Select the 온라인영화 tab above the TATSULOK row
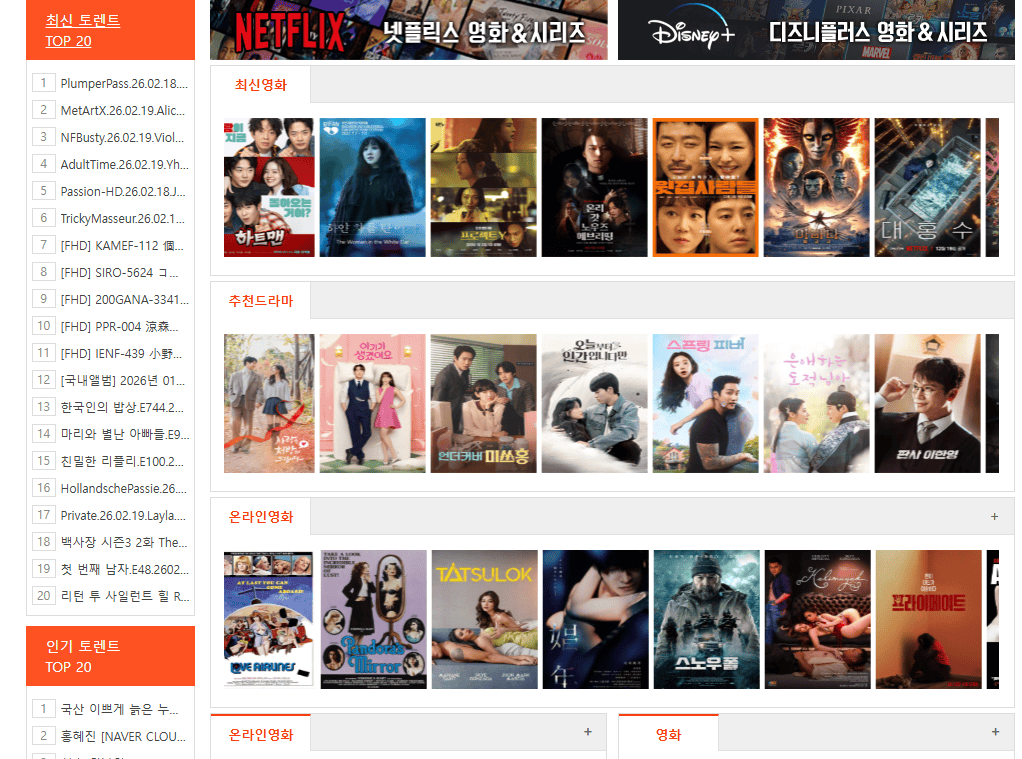This screenshot has width=1022, height=759. pyautogui.click(x=261, y=516)
